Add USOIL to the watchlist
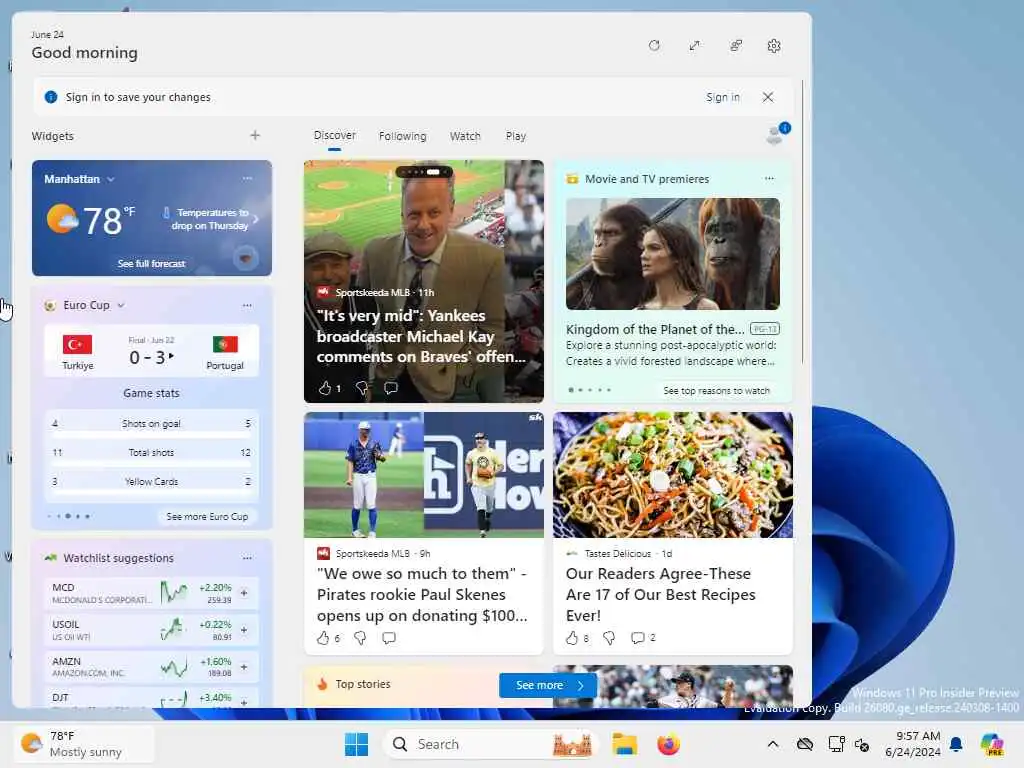 click(244, 630)
